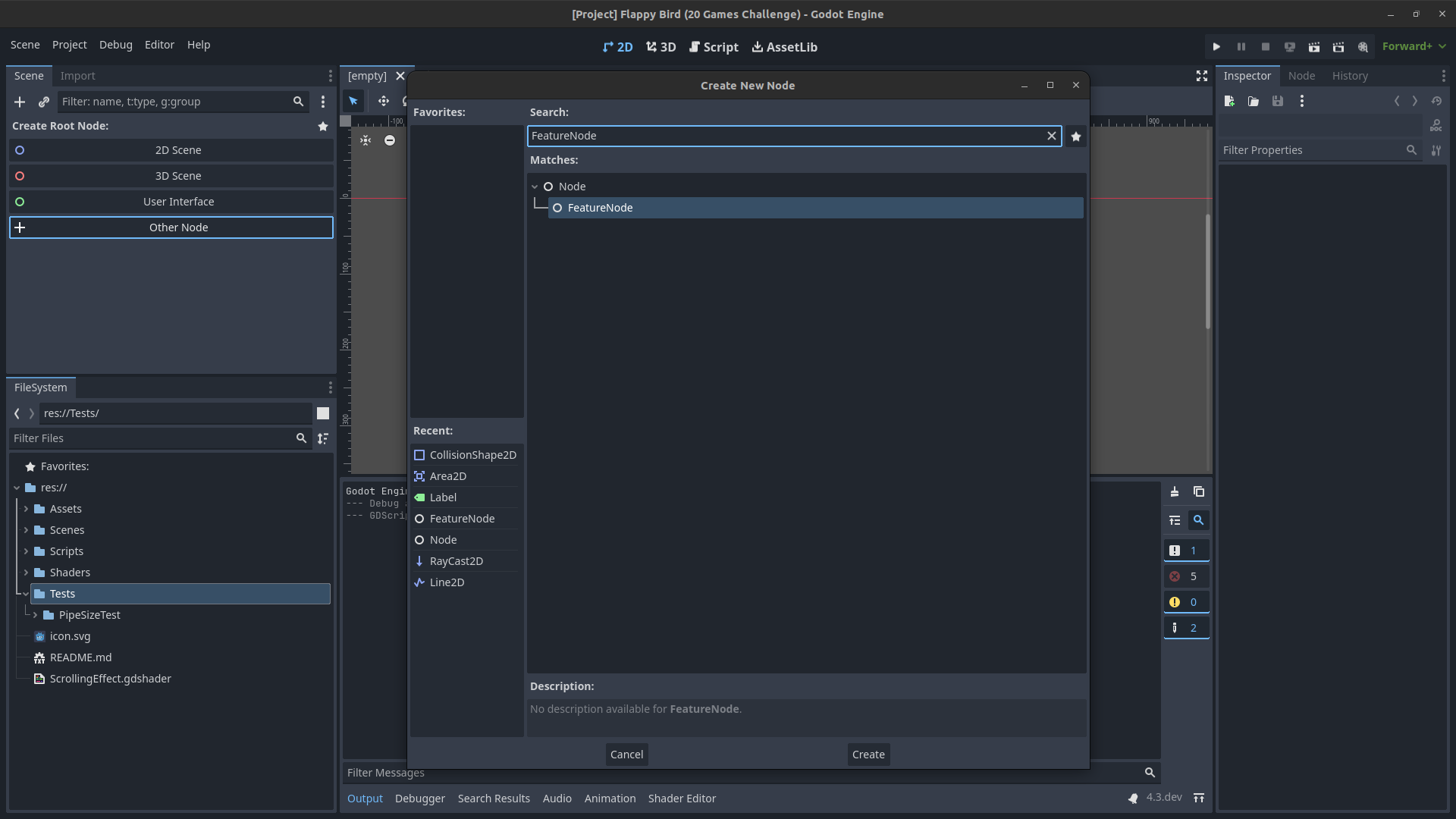1456x819 pixels.
Task: Create a User Interface root node
Action: (x=171, y=202)
